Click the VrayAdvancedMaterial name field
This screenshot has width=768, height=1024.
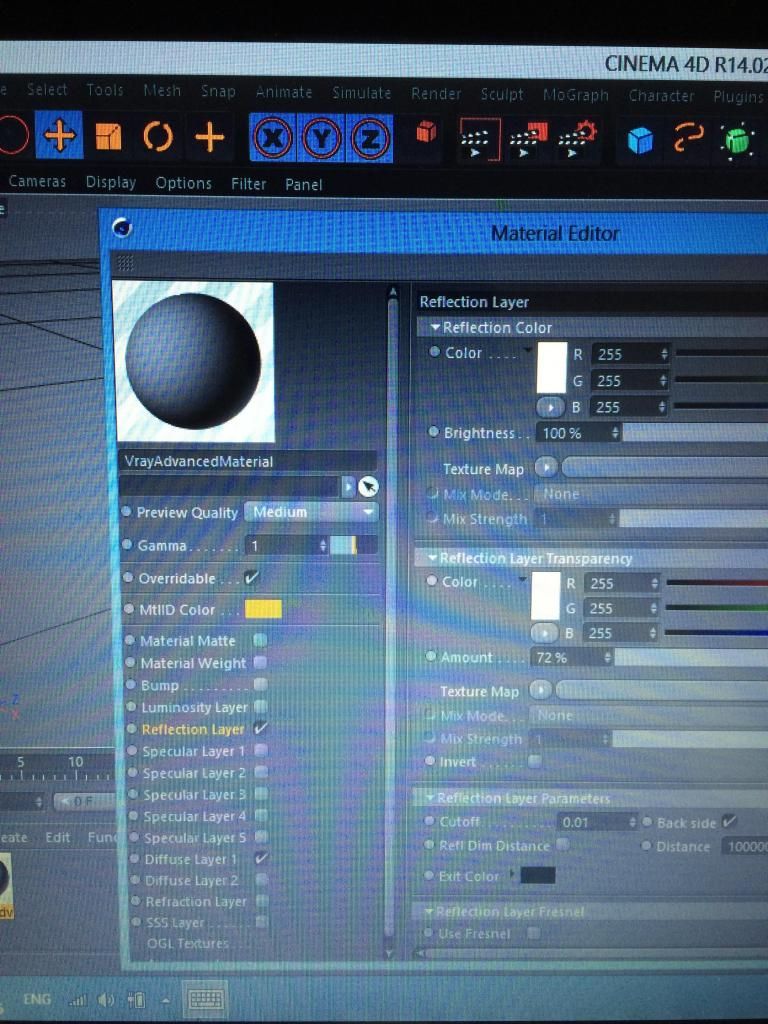point(248,461)
